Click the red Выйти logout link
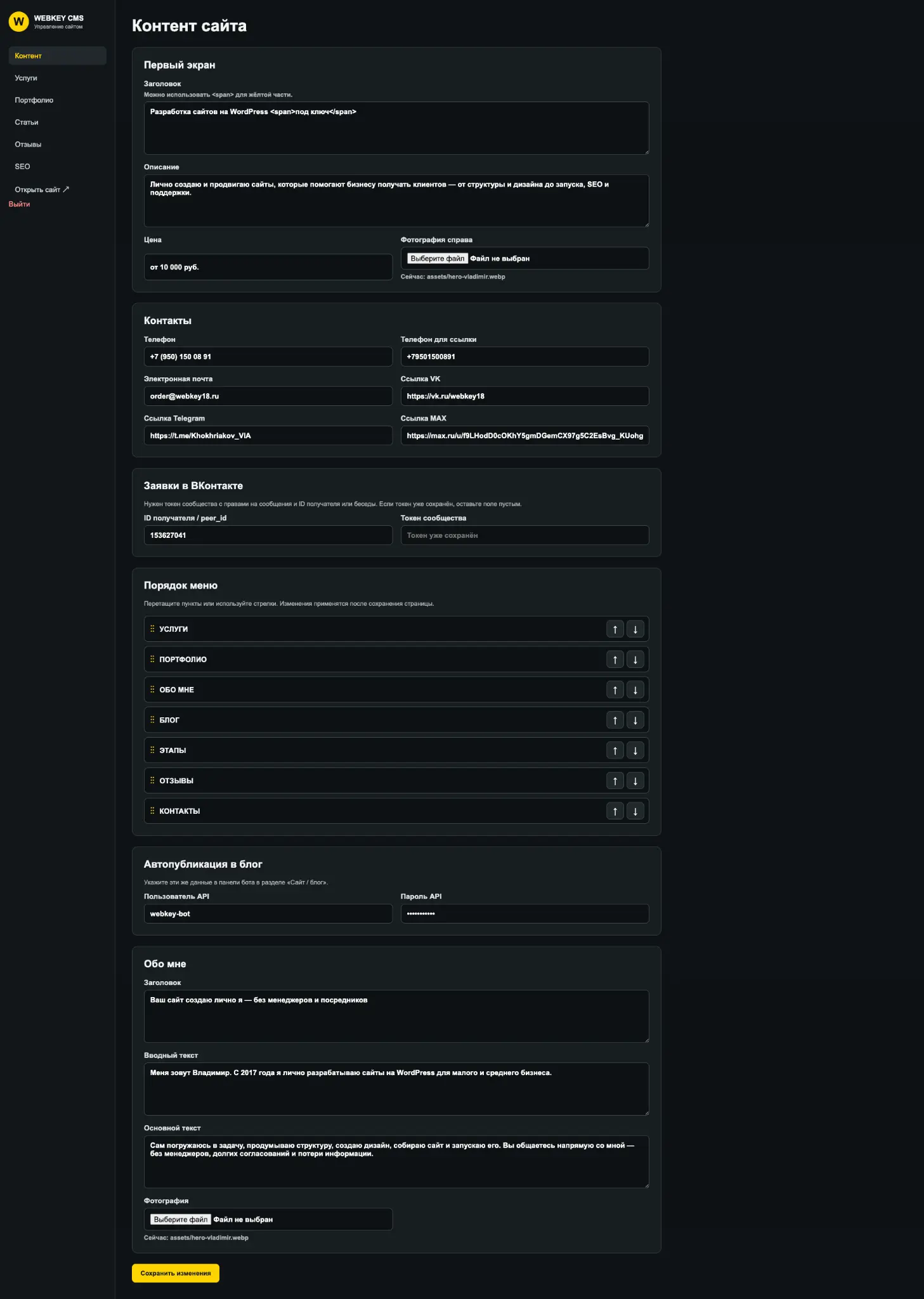 [20, 204]
